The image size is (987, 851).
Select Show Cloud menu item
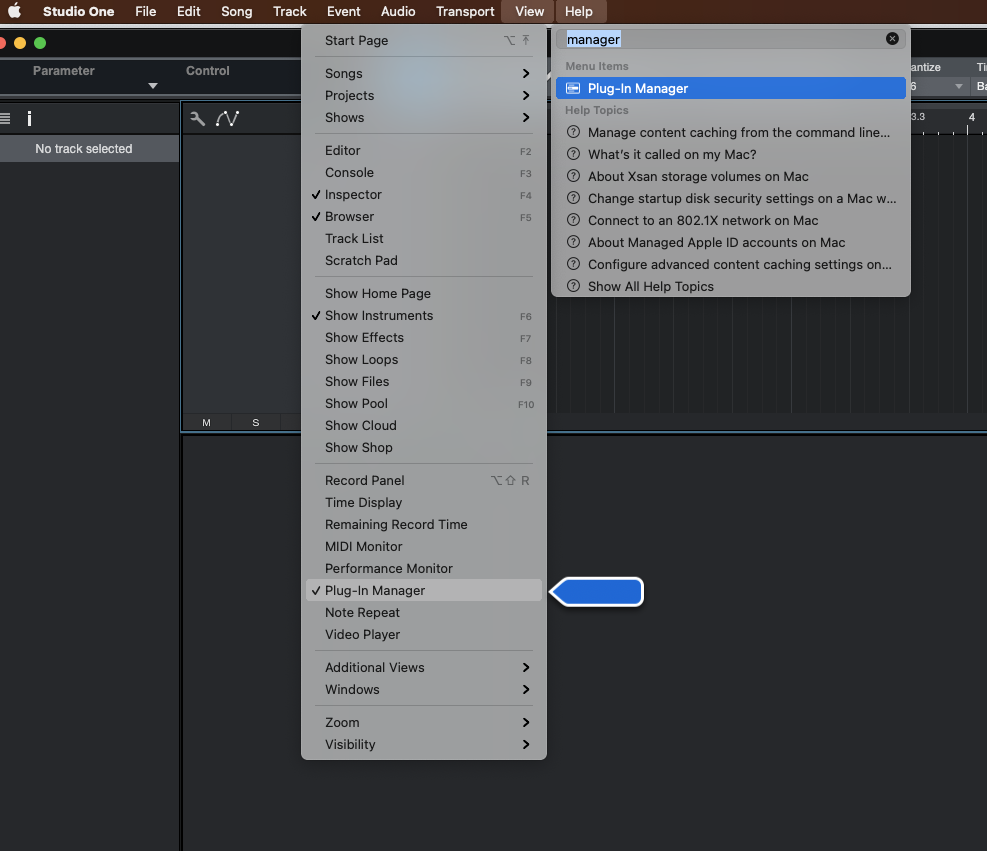coord(424,426)
